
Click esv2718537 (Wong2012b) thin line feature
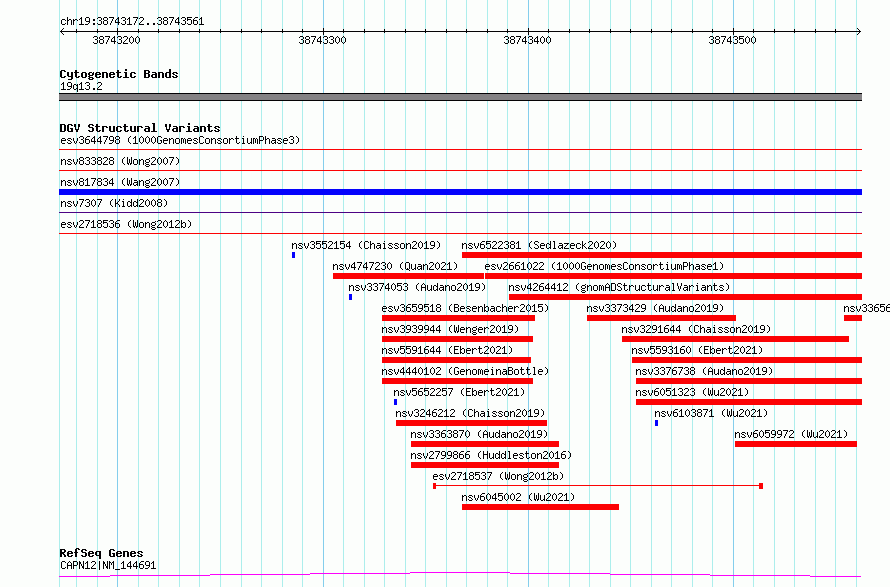[x=598, y=486]
